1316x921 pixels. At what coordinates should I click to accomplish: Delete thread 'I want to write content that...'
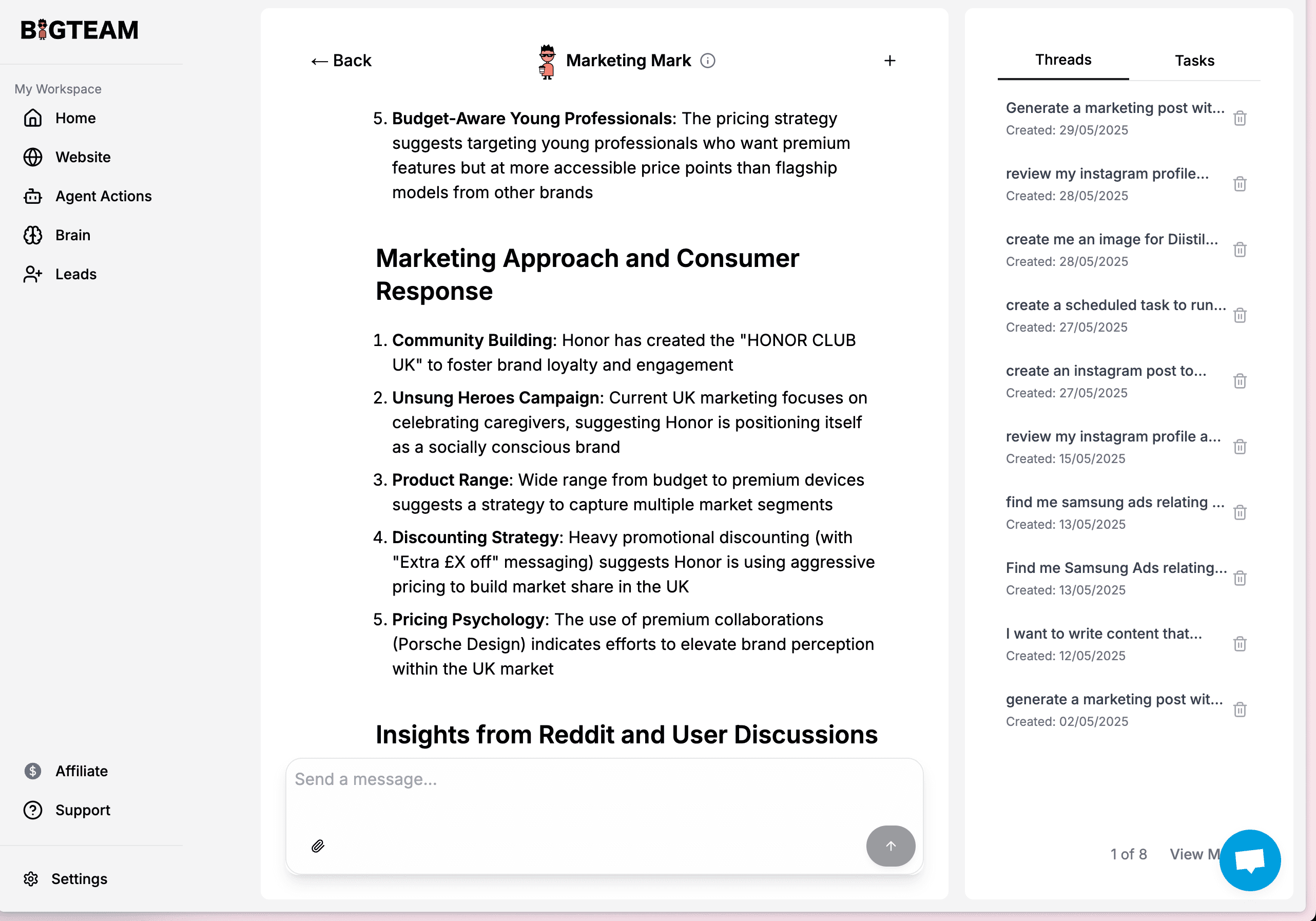coord(1240,643)
